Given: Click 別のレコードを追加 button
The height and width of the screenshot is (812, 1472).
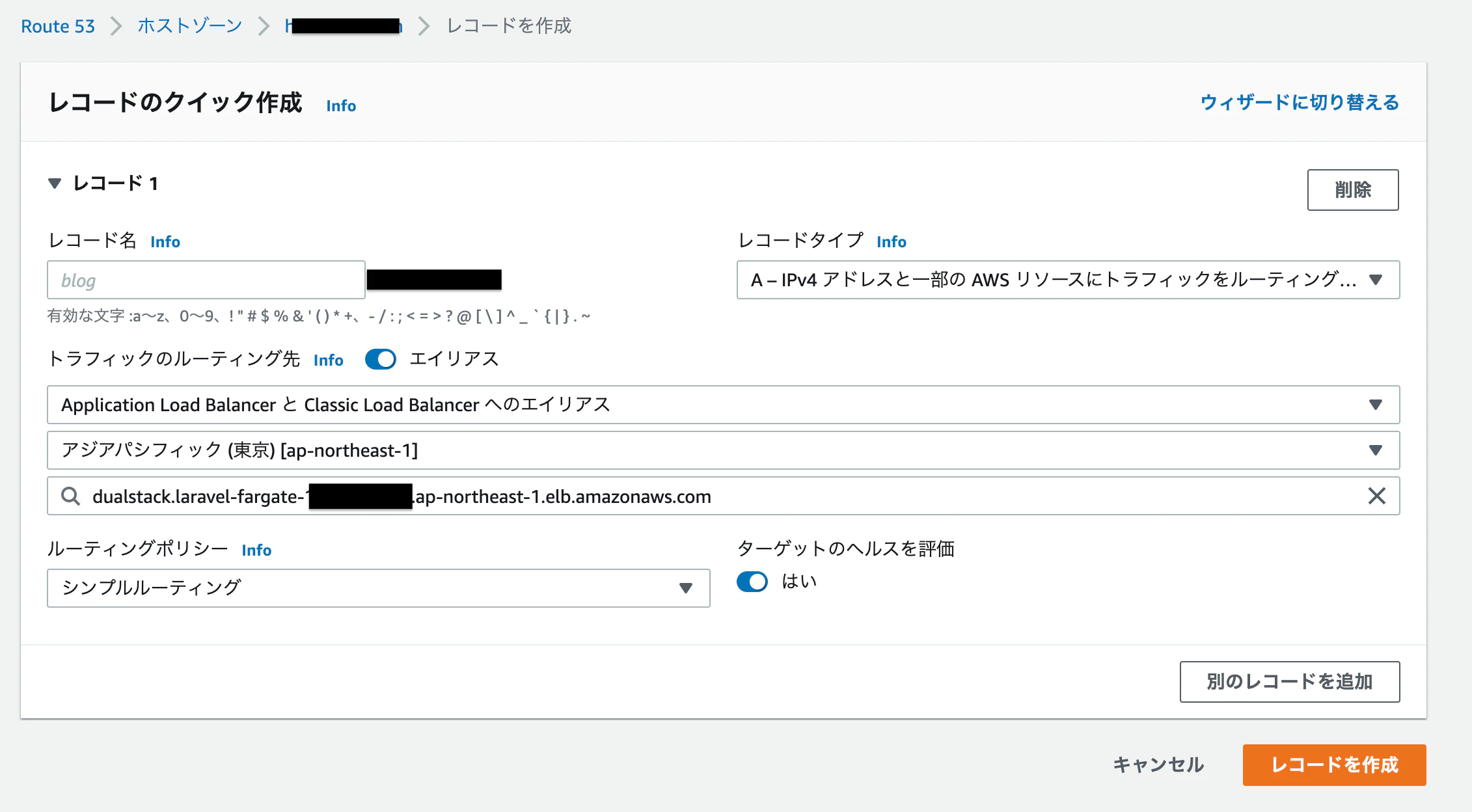Looking at the screenshot, I should (x=1290, y=682).
